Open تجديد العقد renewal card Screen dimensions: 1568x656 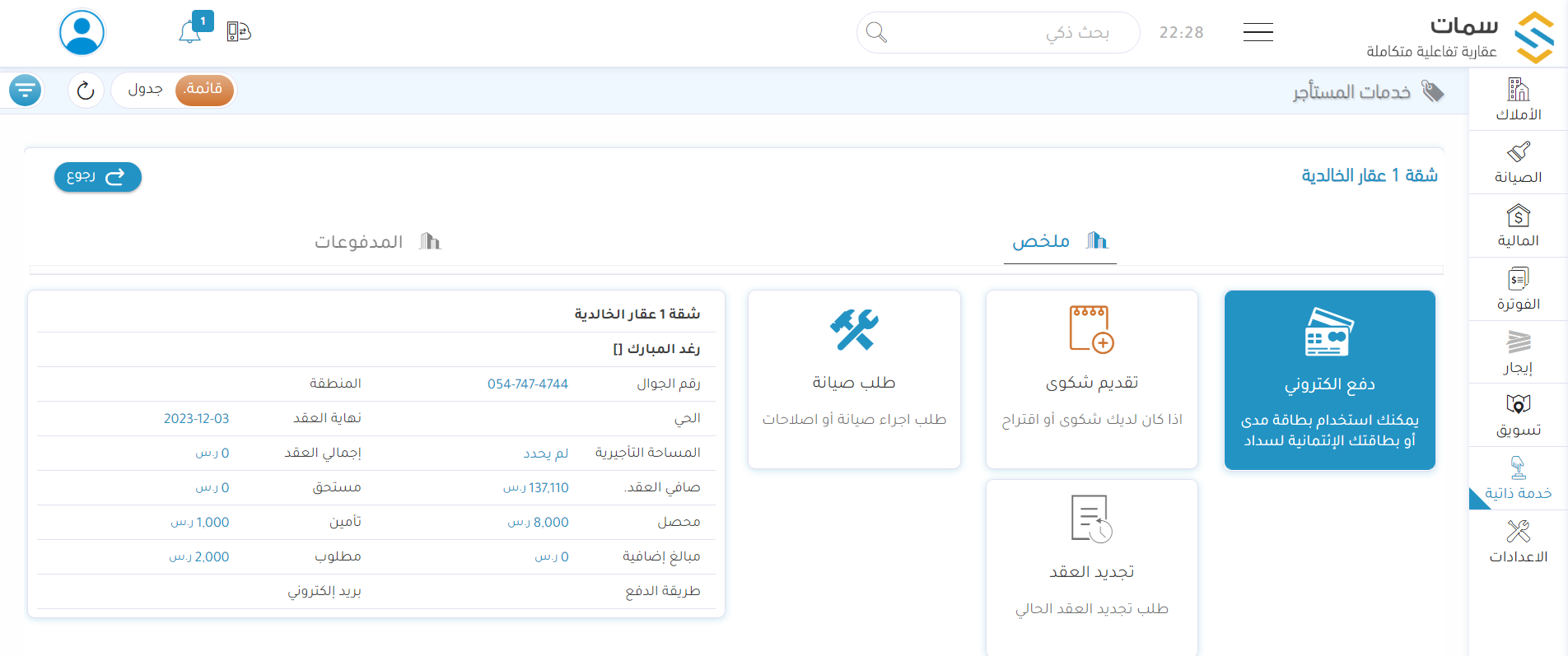pyautogui.click(x=1092, y=568)
